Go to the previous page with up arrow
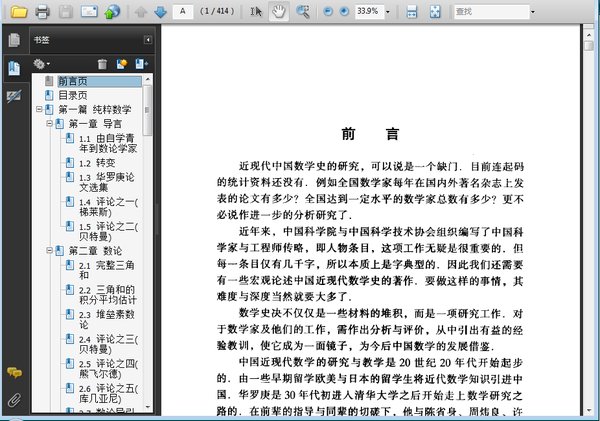 coord(141,12)
